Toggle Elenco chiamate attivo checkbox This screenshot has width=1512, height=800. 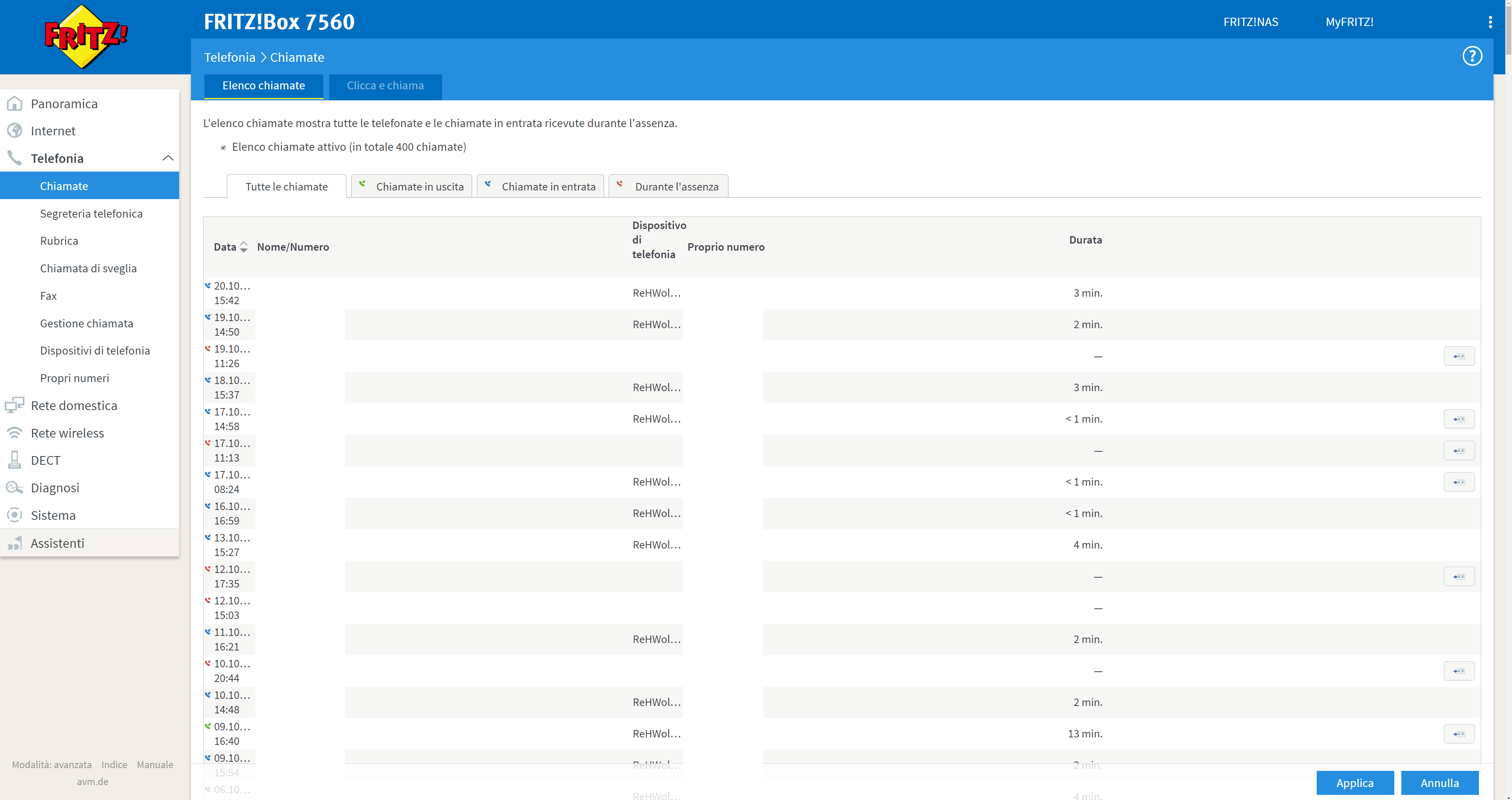[223, 147]
